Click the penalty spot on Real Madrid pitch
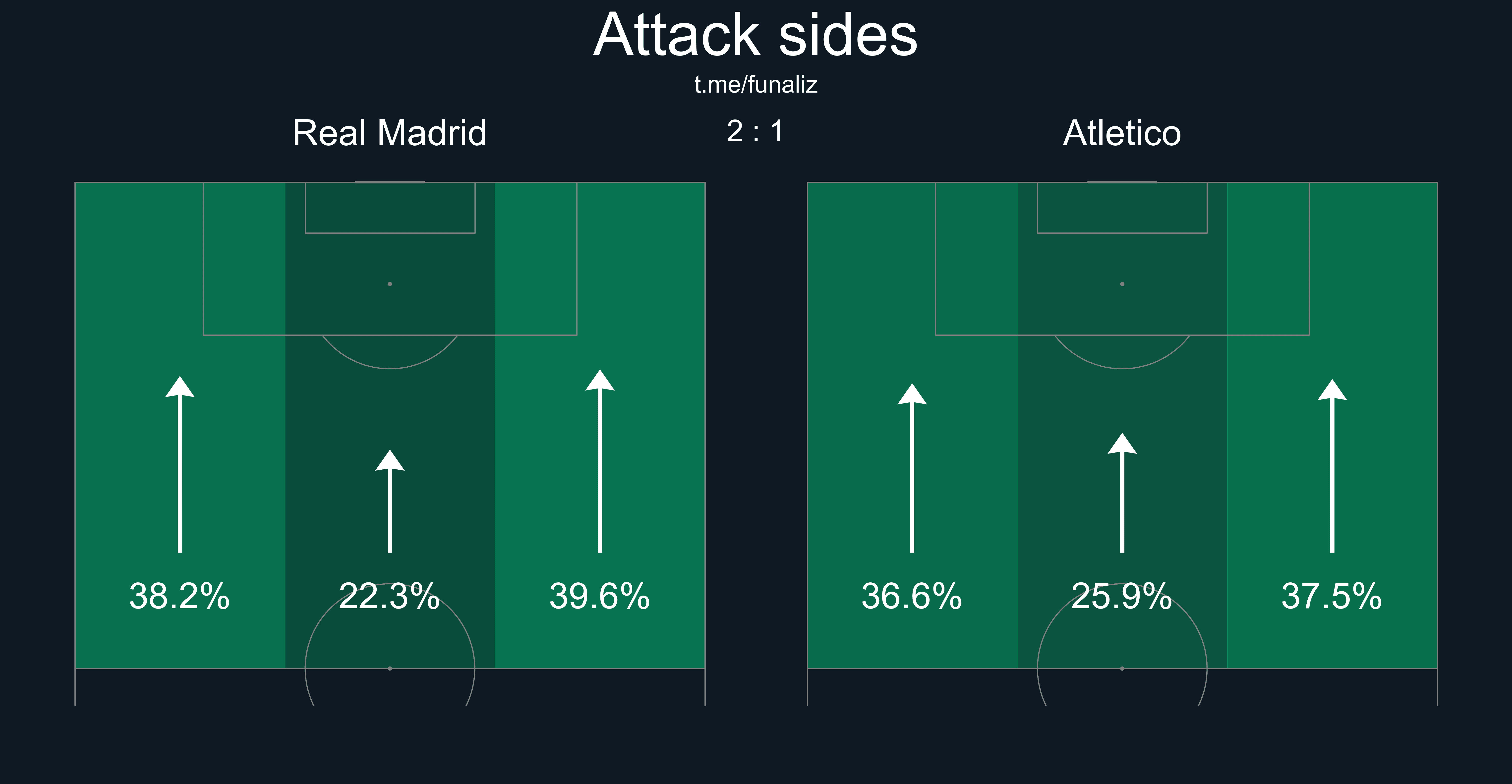1512x784 pixels. click(390, 284)
